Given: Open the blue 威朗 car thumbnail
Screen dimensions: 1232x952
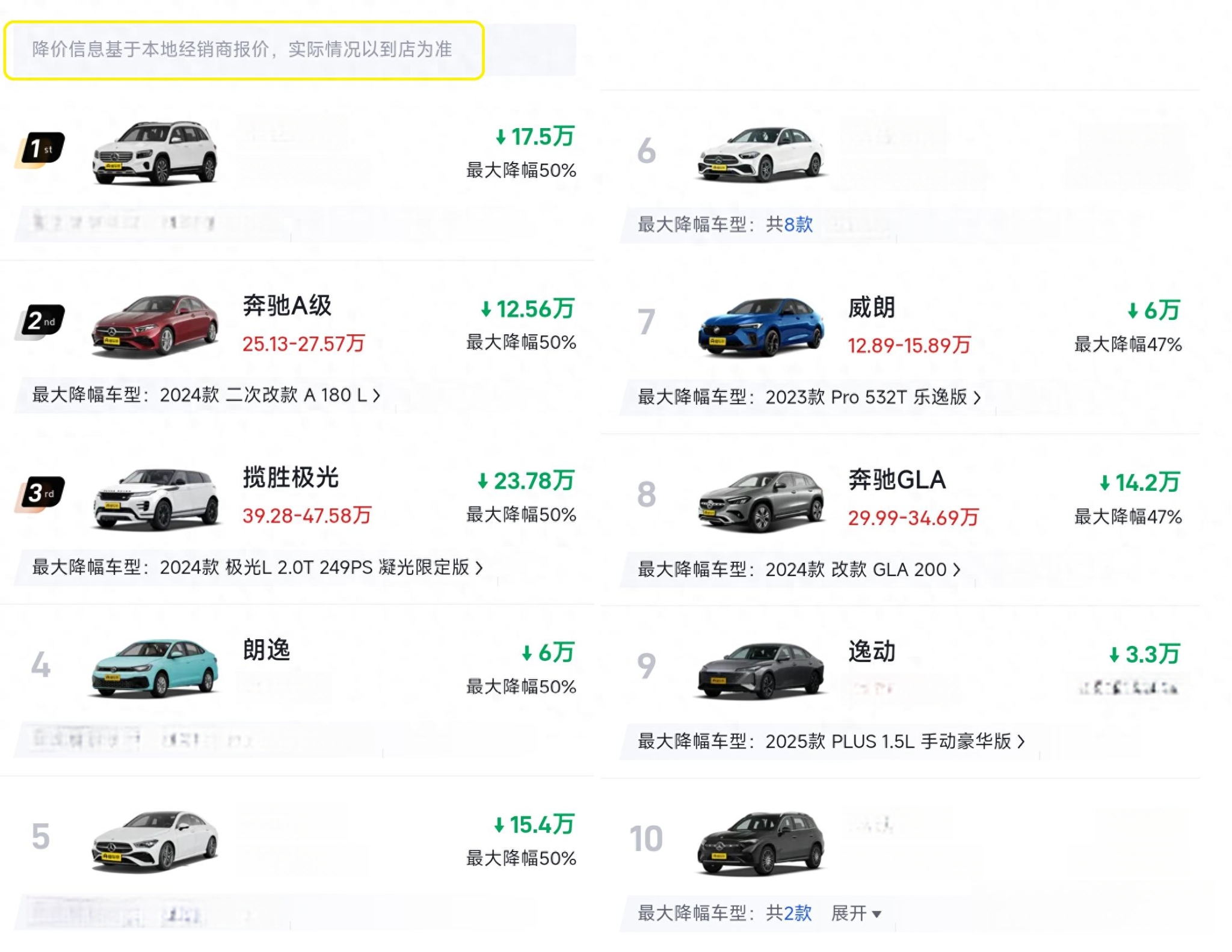Looking at the screenshot, I should (x=761, y=327).
